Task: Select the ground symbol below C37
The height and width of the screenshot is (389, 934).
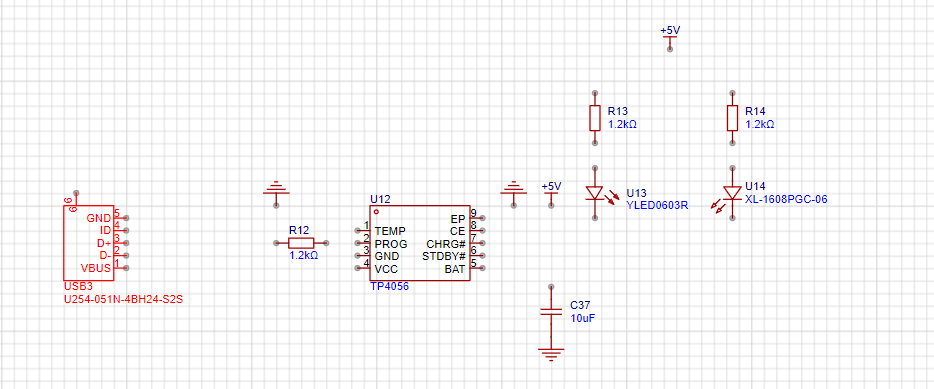Action: [551, 354]
